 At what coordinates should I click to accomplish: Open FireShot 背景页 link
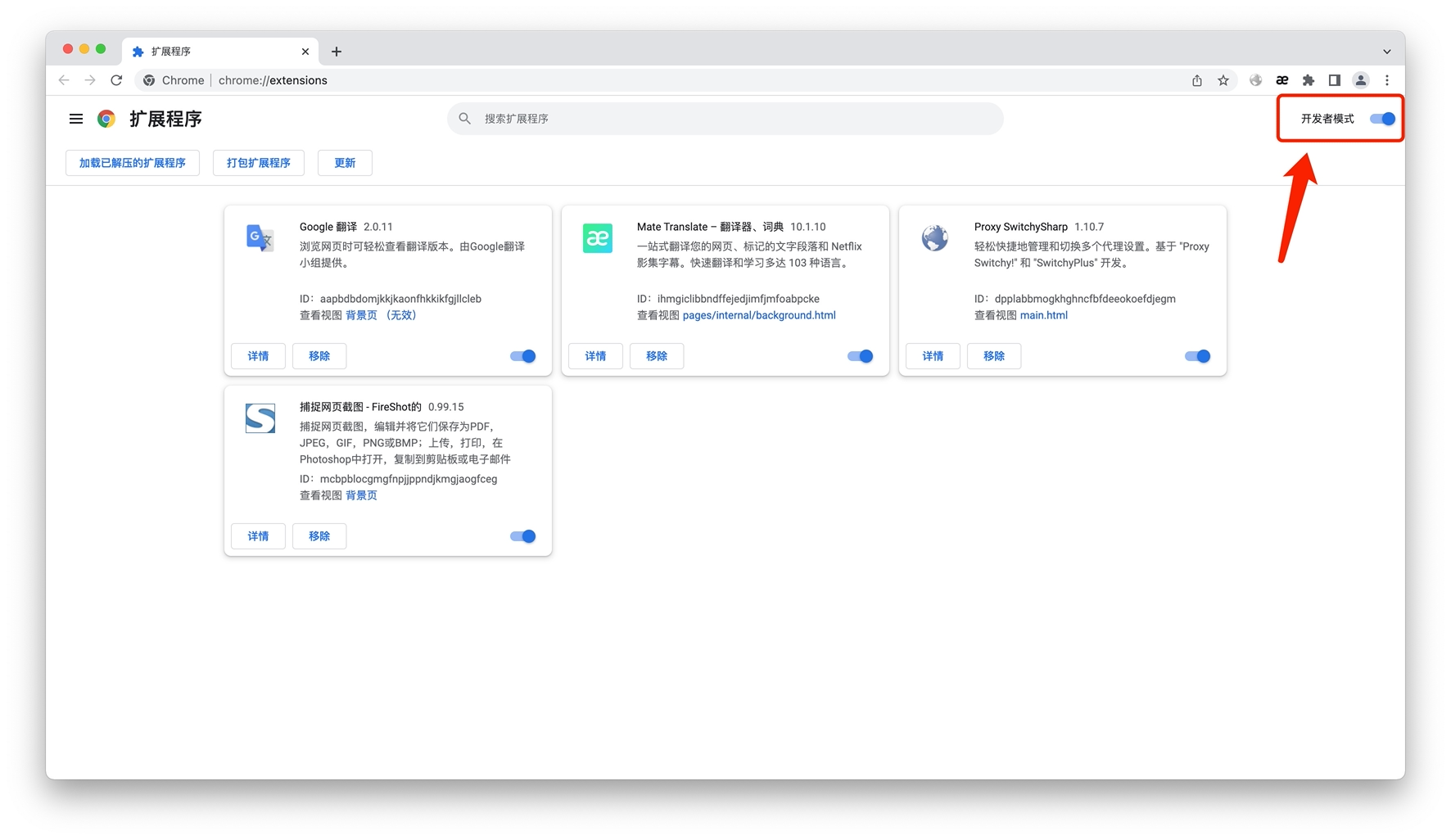point(361,495)
